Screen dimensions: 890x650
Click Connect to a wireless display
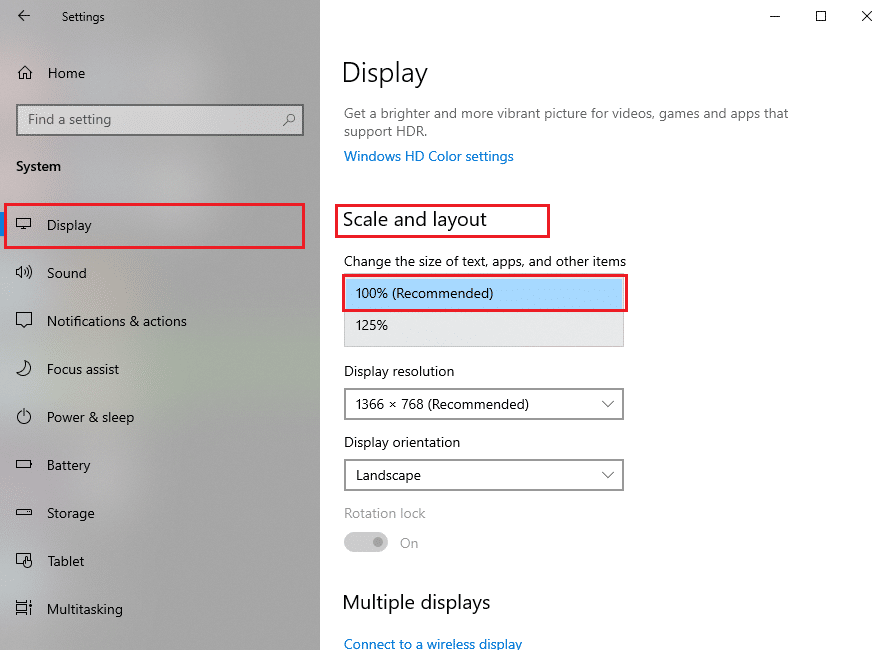[x=432, y=643]
